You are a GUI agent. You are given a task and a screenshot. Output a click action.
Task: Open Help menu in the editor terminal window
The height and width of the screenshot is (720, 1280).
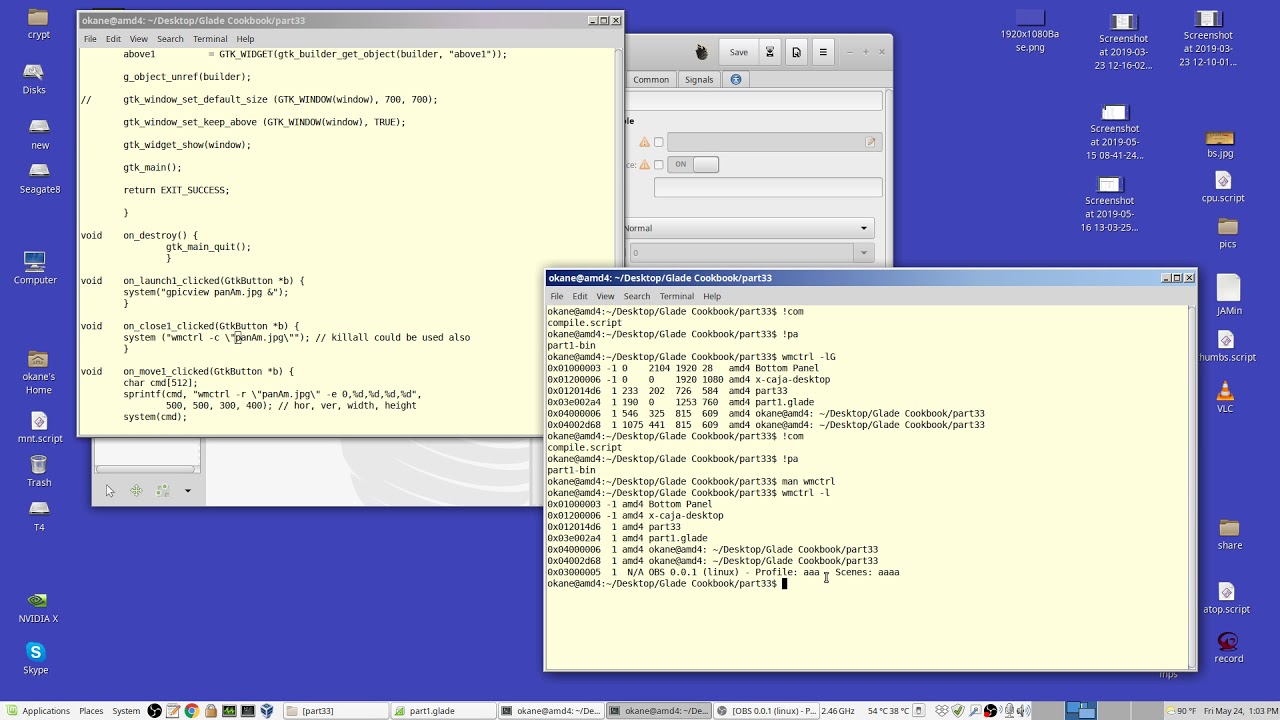coord(245,39)
